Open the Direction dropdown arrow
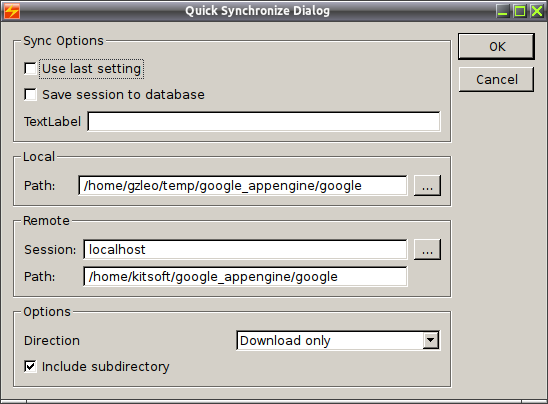This screenshot has width=548, height=404. coord(431,340)
